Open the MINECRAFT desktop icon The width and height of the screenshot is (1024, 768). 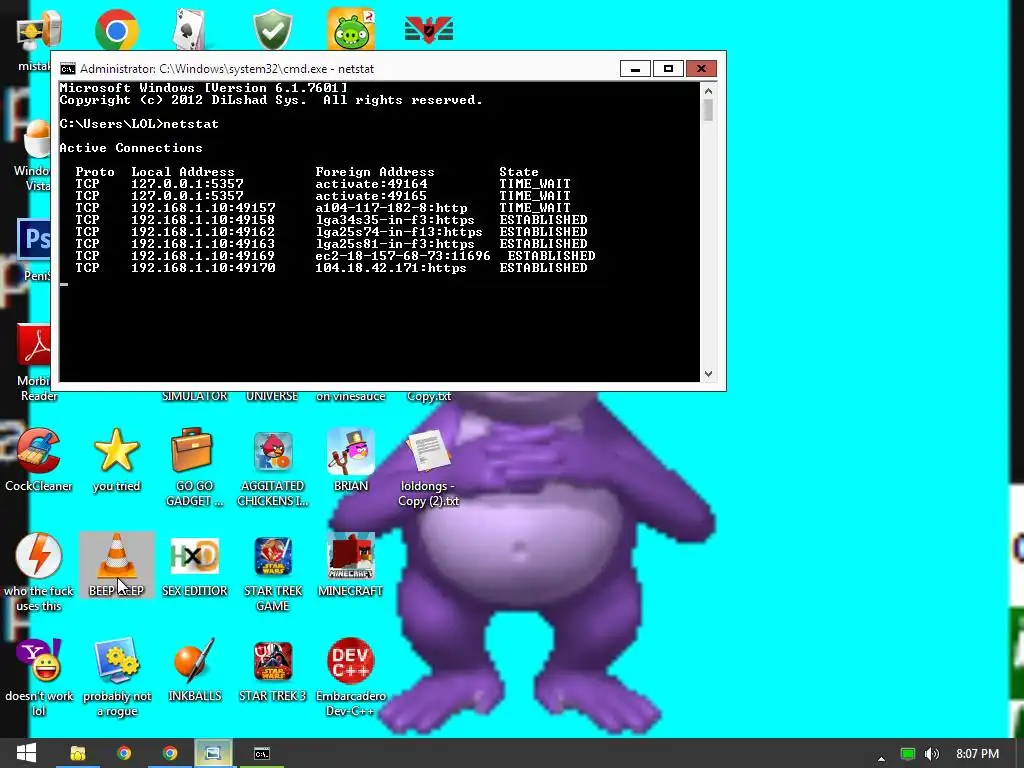(x=351, y=565)
